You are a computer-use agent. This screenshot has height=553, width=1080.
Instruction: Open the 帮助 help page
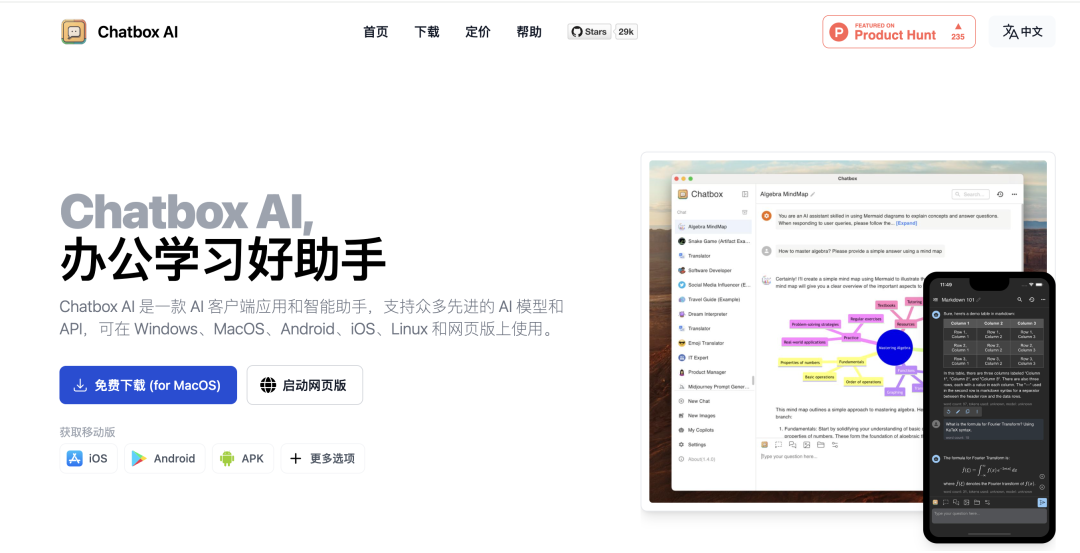point(529,32)
